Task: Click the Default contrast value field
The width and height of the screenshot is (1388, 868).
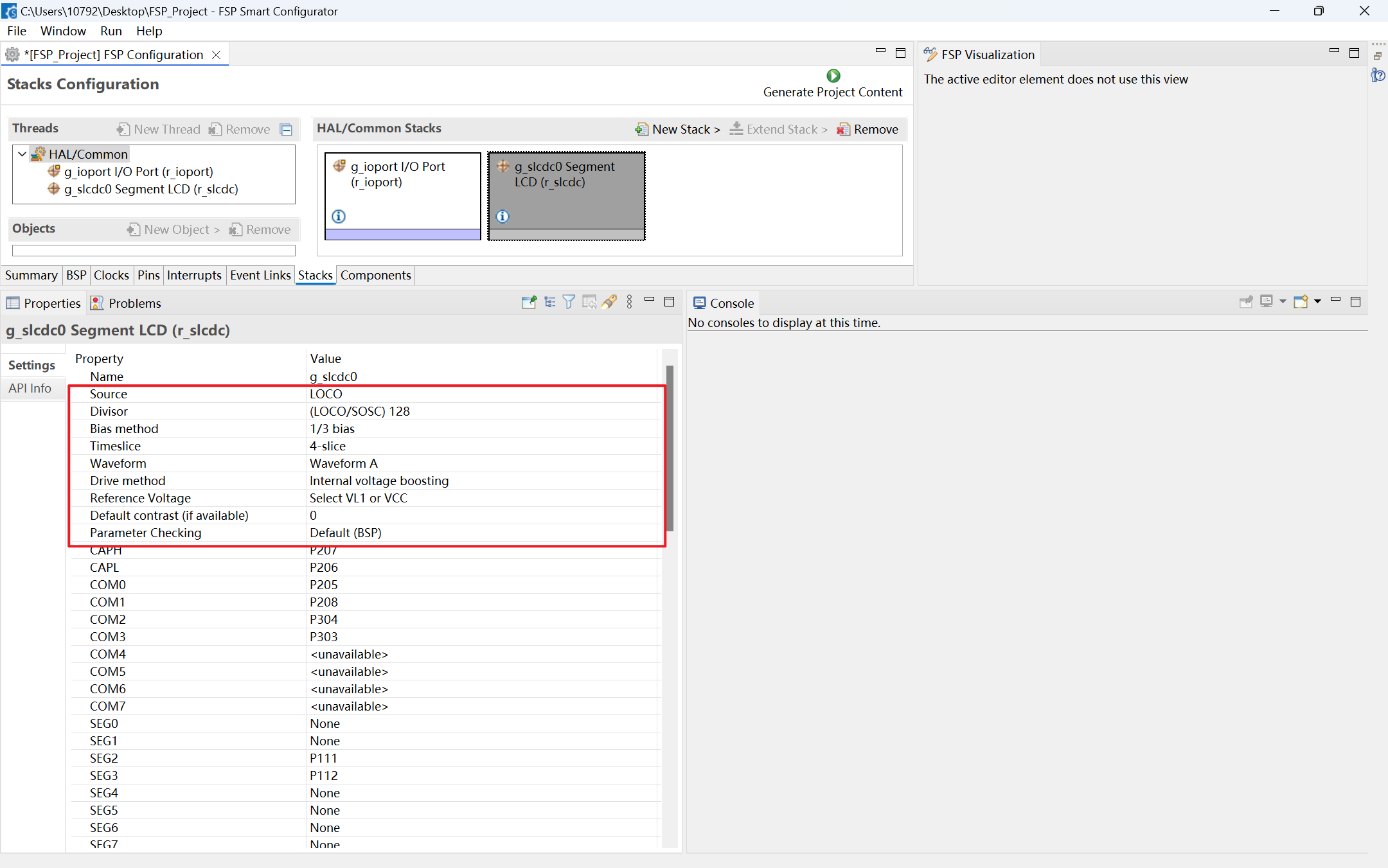Action: click(482, 515)
